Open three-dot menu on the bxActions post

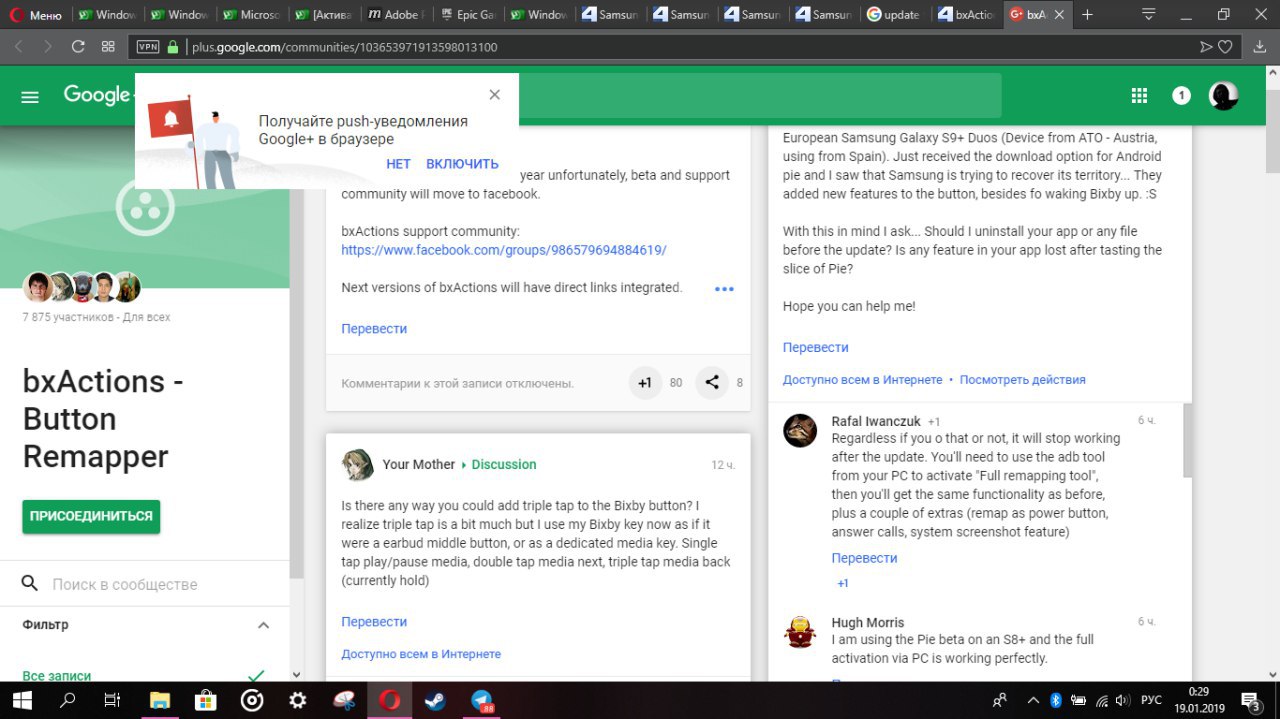[x=724, y=289]
